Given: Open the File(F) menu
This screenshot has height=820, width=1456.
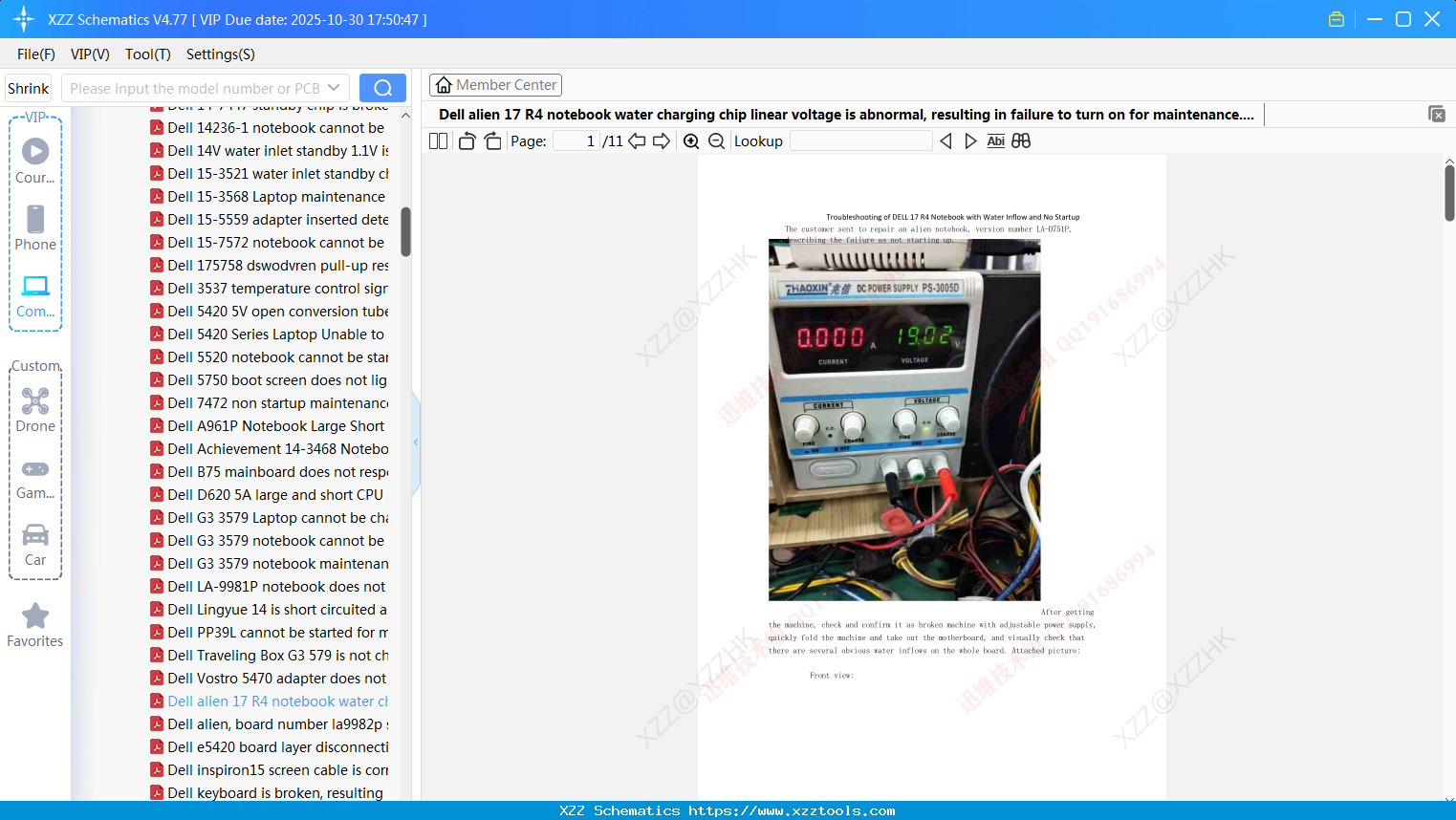Looking at the screenshot, I should (x=36, y=54).
